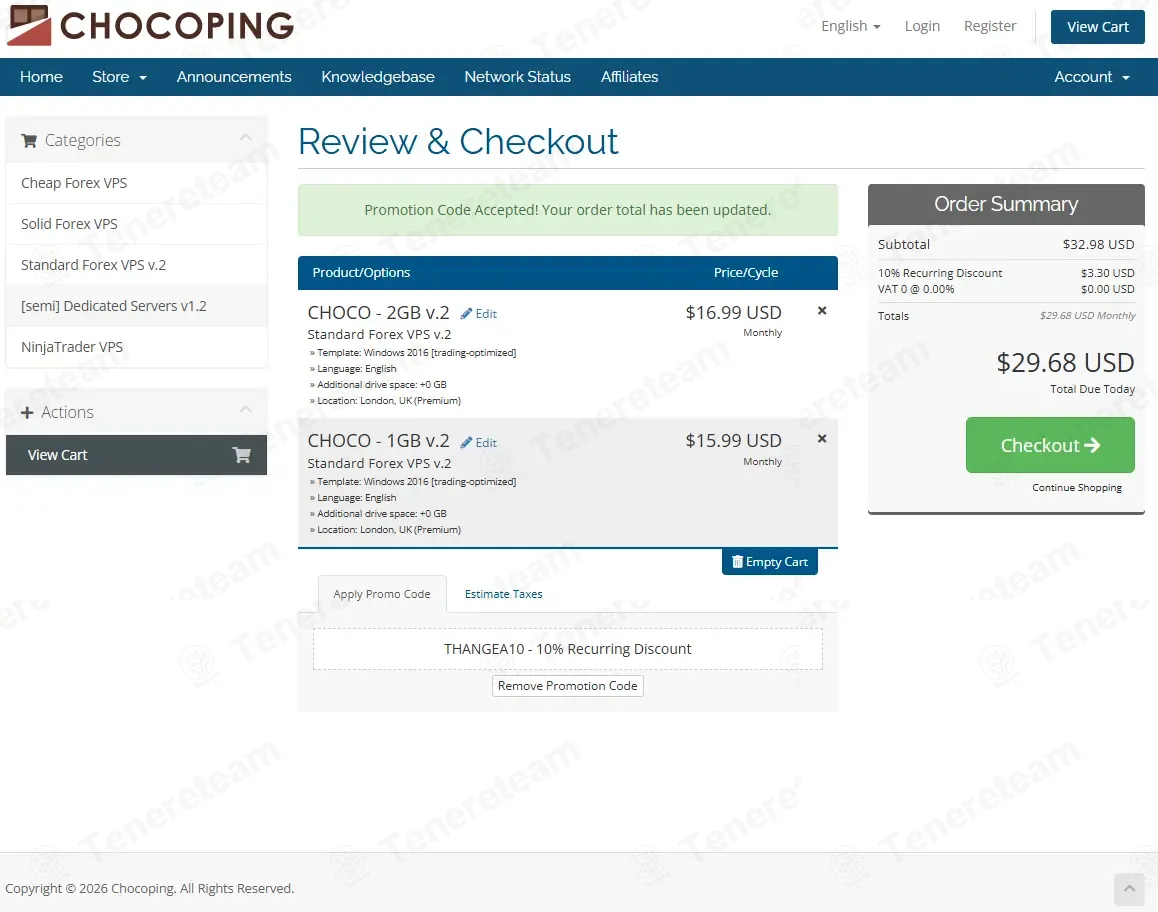The image size is (1158, 912).
Task: Open [semi] Dedicated Servers v1.2 category
Action: pos(137,306)
